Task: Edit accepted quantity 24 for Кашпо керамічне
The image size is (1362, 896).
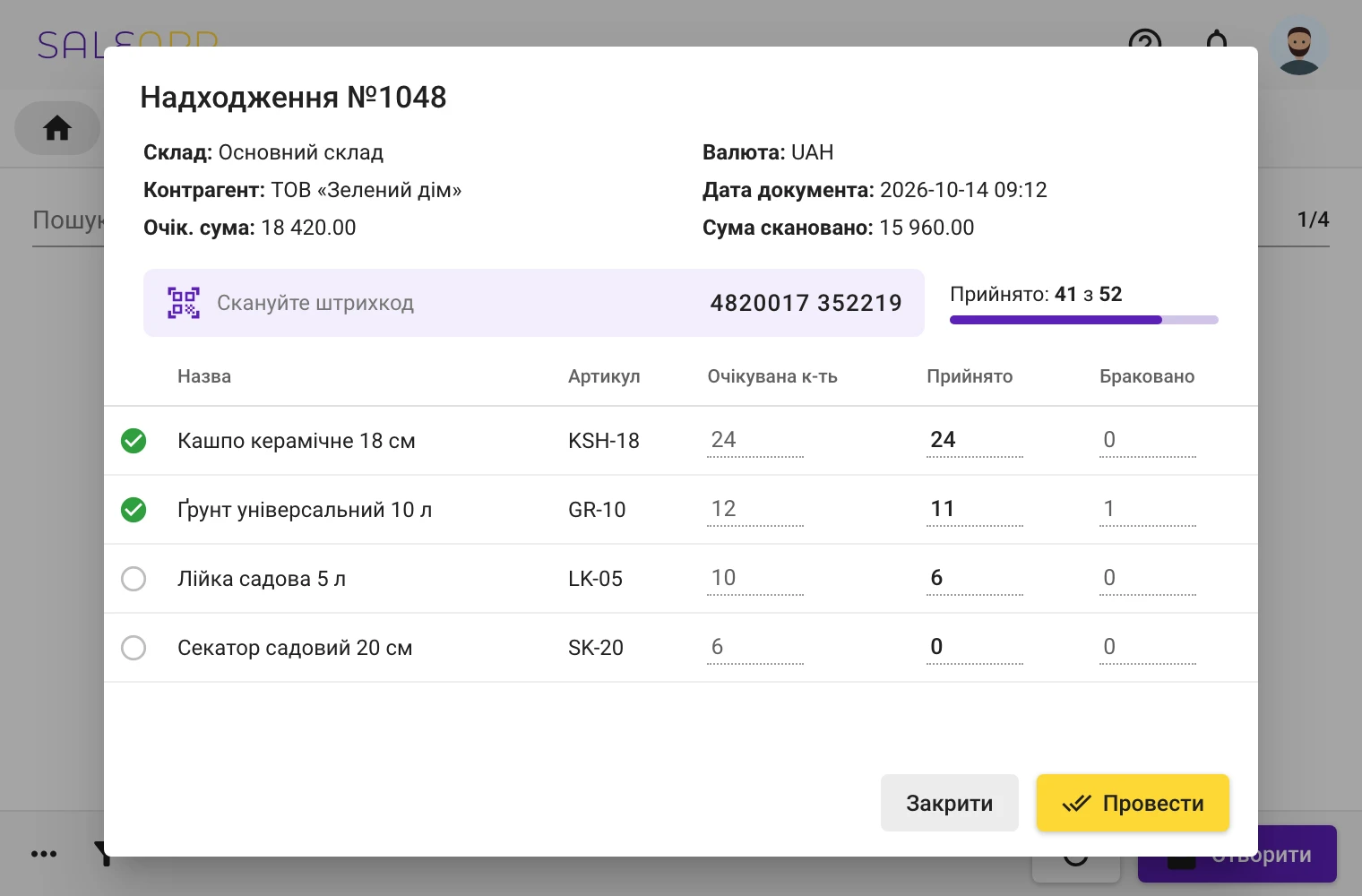Action: coord(975,440)
